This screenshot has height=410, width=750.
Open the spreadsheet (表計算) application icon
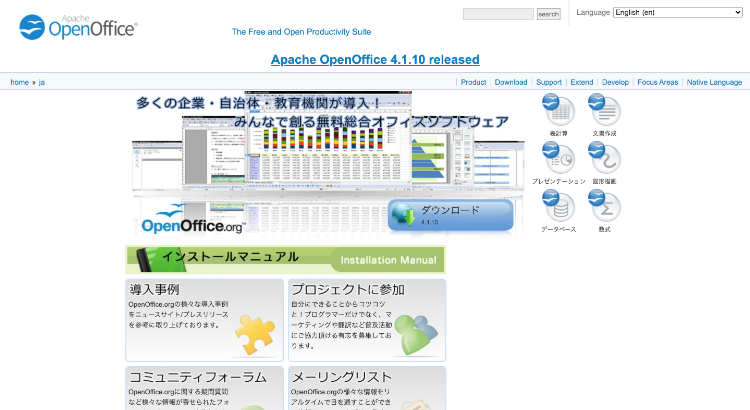[x=558, y=110]
